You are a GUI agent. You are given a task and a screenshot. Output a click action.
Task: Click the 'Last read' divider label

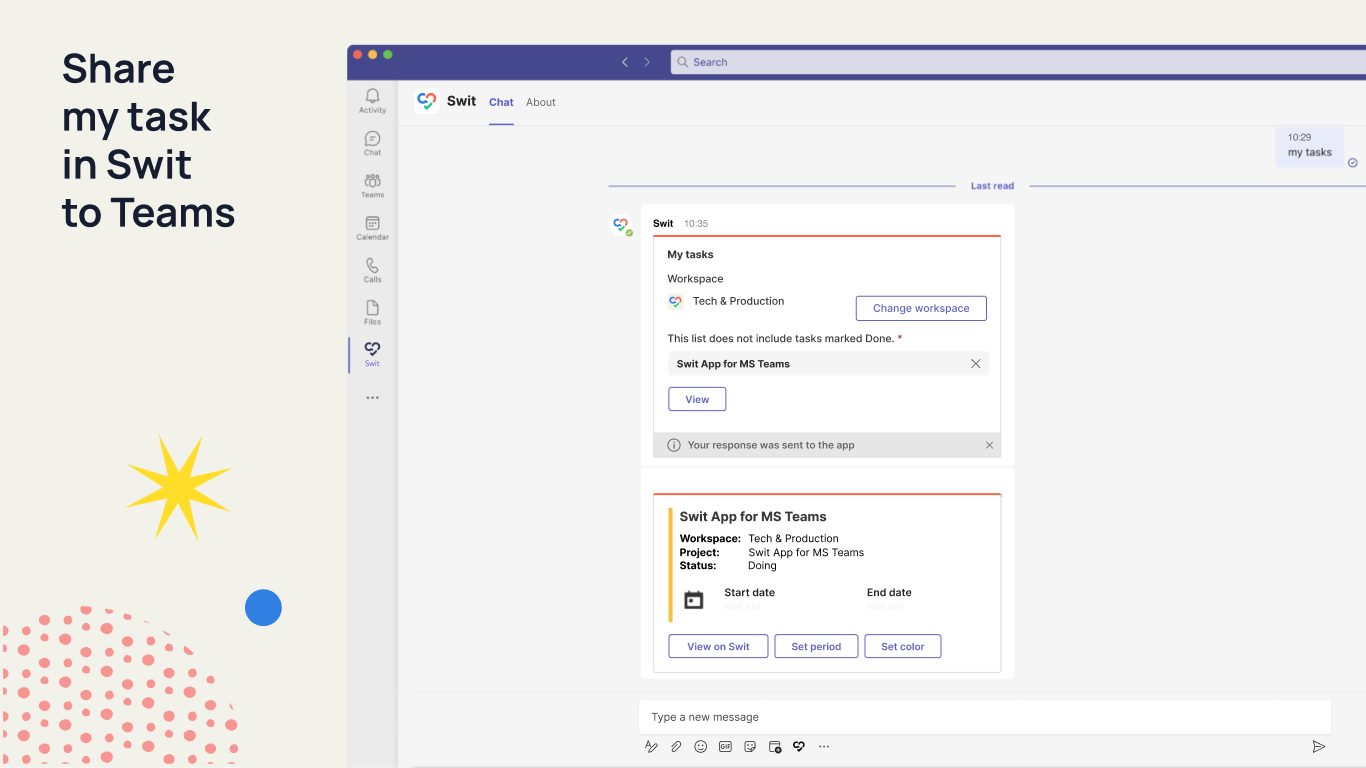(x=992, y=186)
